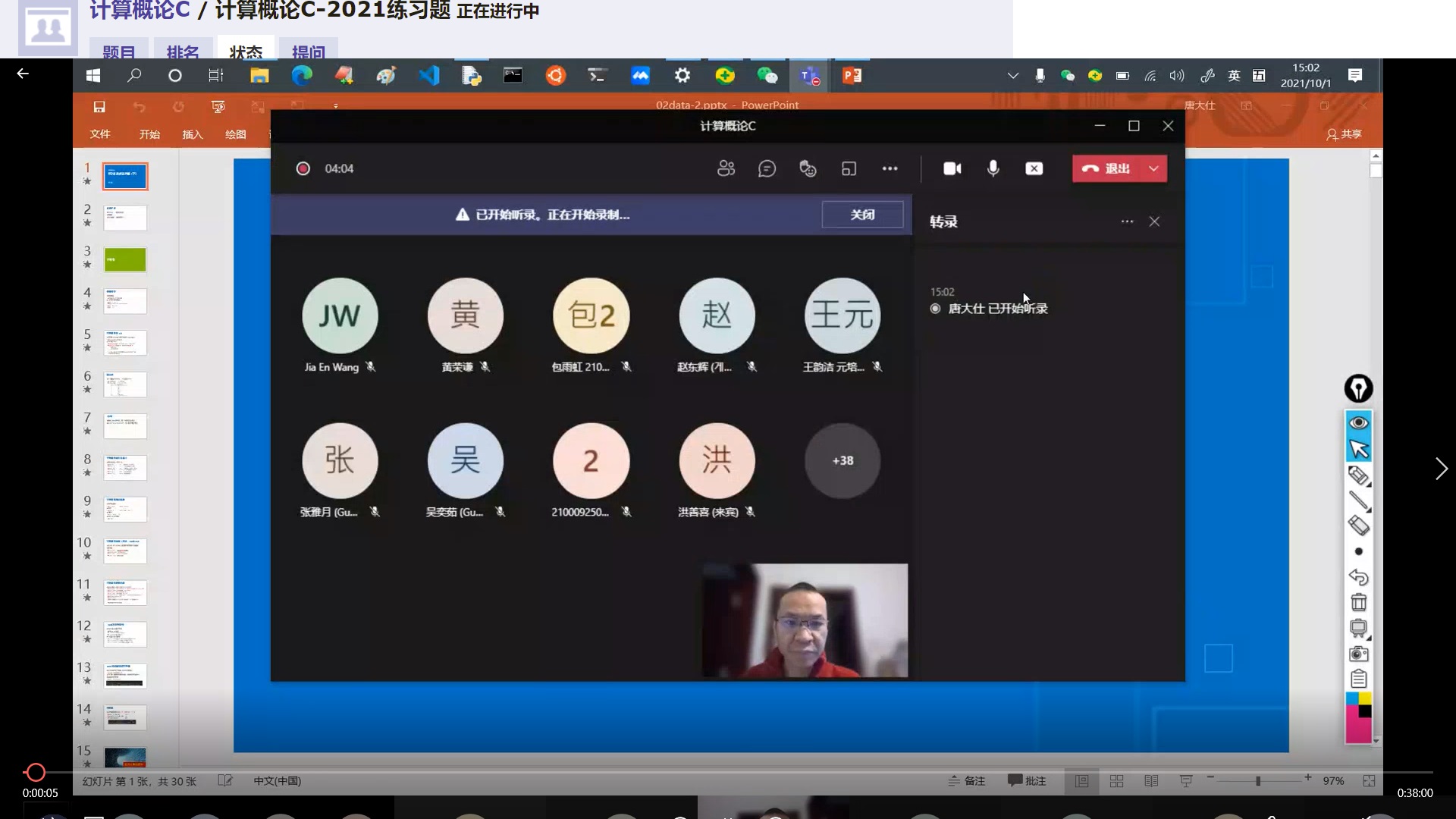The height and width of the screenshot is (819, 1456).
Task: Open the Windows Start menu
Action: pyautogui.click(x=93, y=76)
